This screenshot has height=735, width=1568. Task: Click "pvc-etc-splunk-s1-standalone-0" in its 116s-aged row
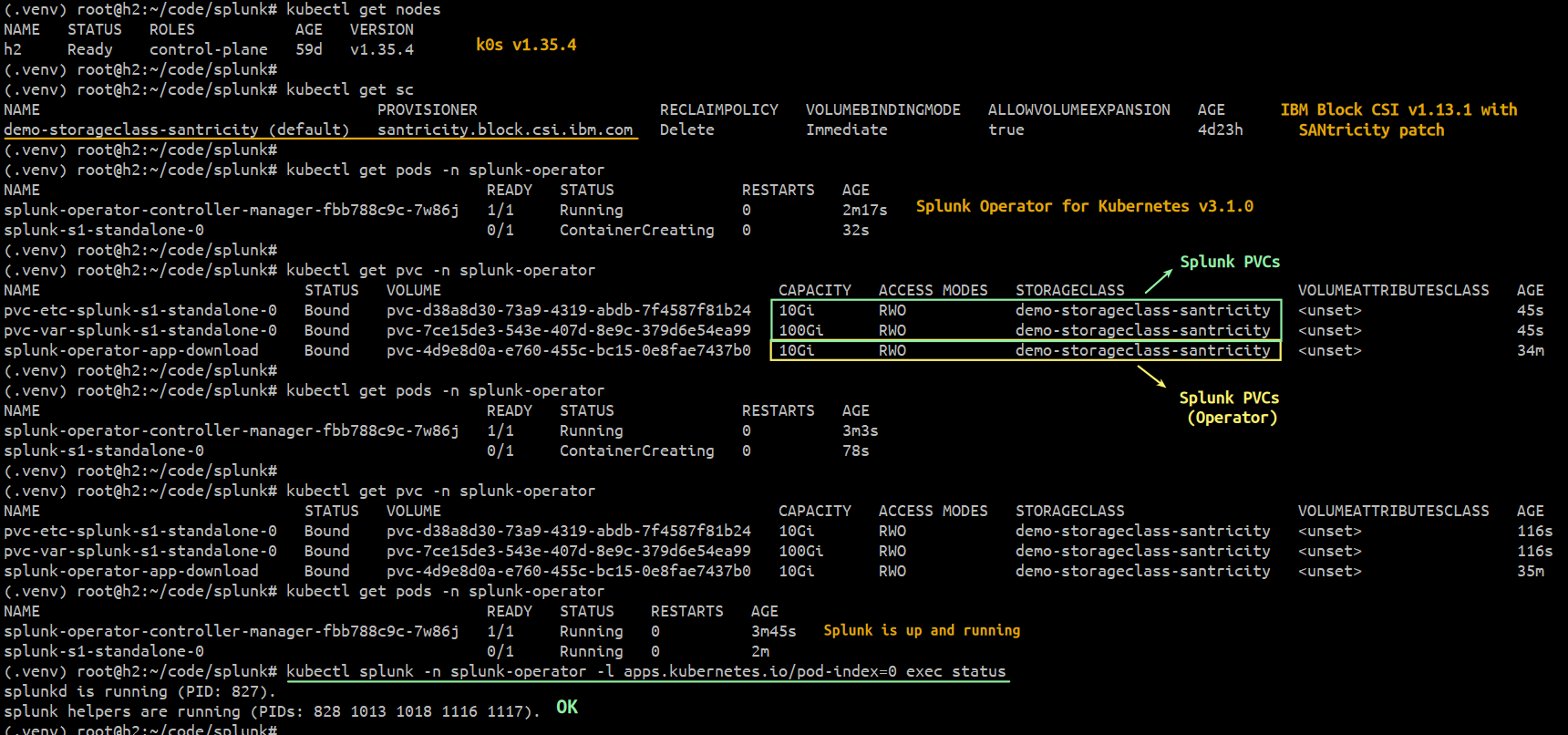140,531
